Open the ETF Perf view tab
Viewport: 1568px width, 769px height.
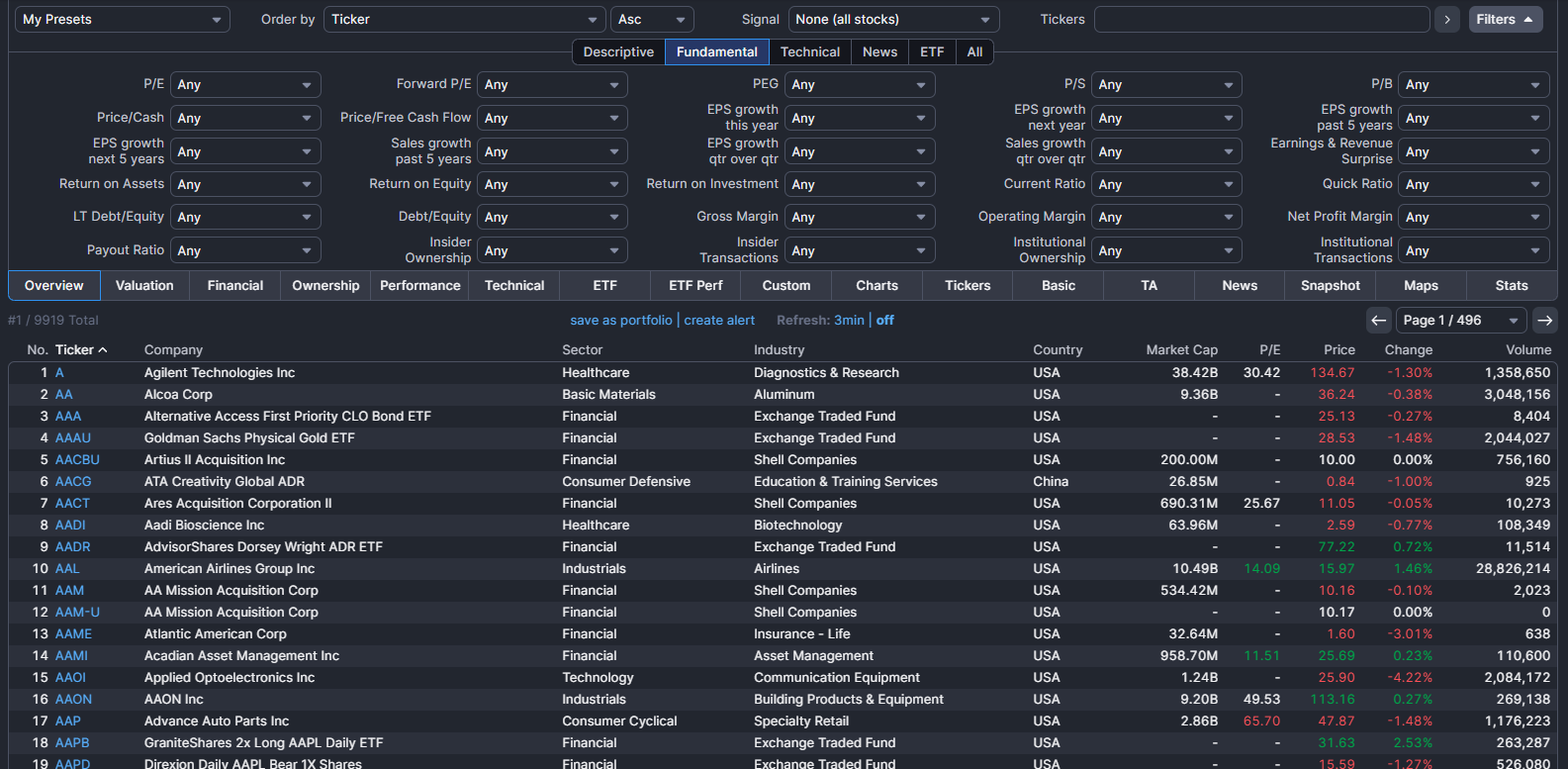695,286
